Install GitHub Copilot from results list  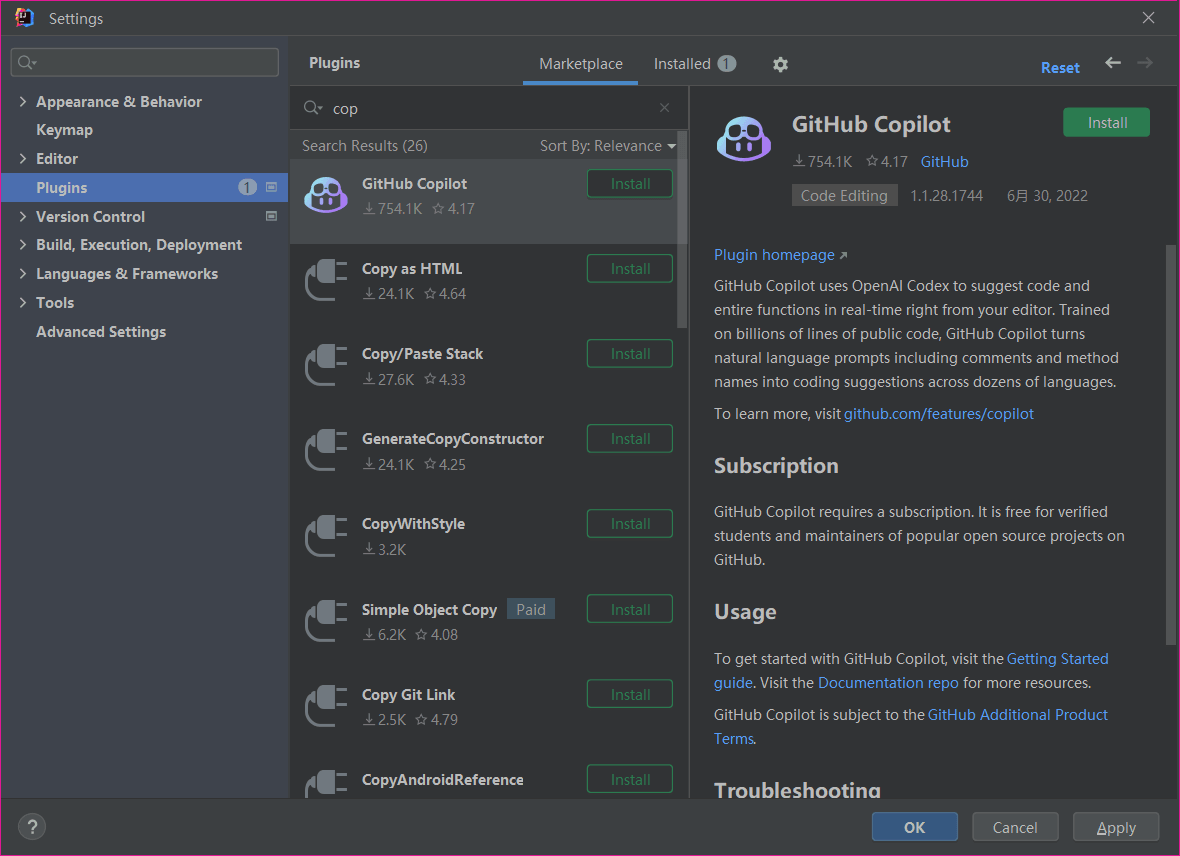pos(630,184)
